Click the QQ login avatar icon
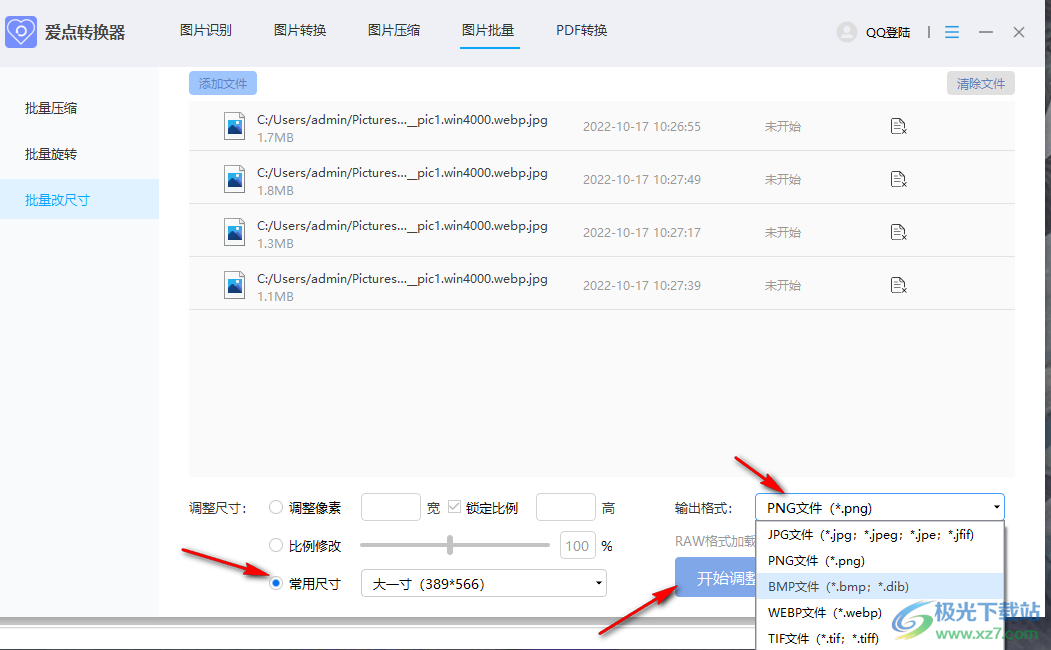Image resolution: width=1051 pixels, height=650 pixels. click(847, 31)
